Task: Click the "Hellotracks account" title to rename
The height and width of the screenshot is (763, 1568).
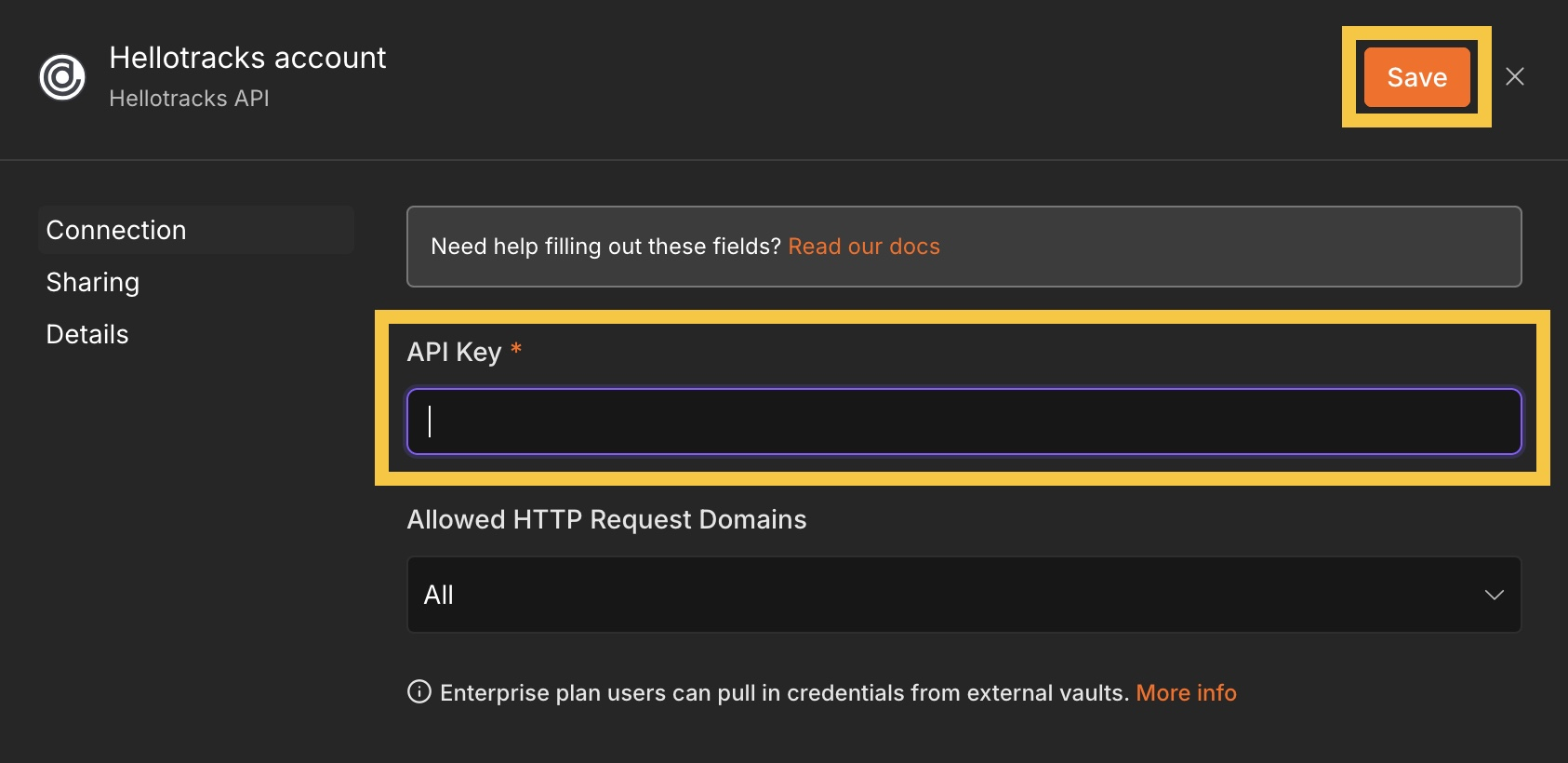Action: (x=247, y=58)
